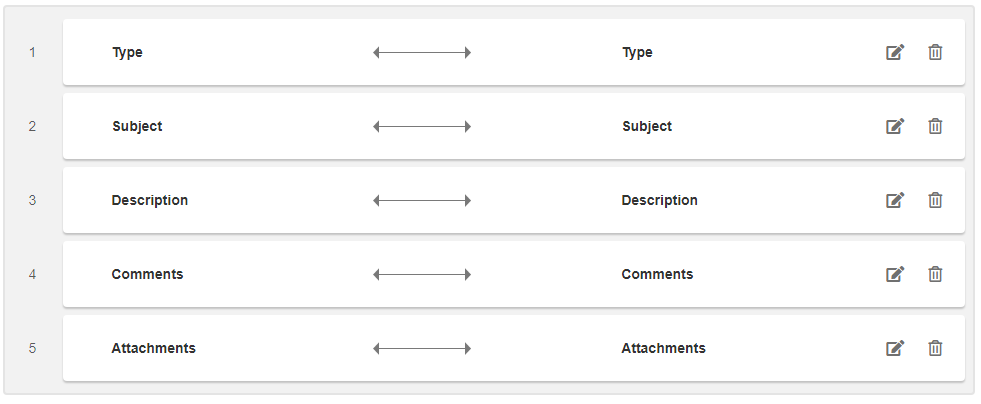Edit the Attachments field mapping
The image size is (981, 404).
click(x=895, y=348)
